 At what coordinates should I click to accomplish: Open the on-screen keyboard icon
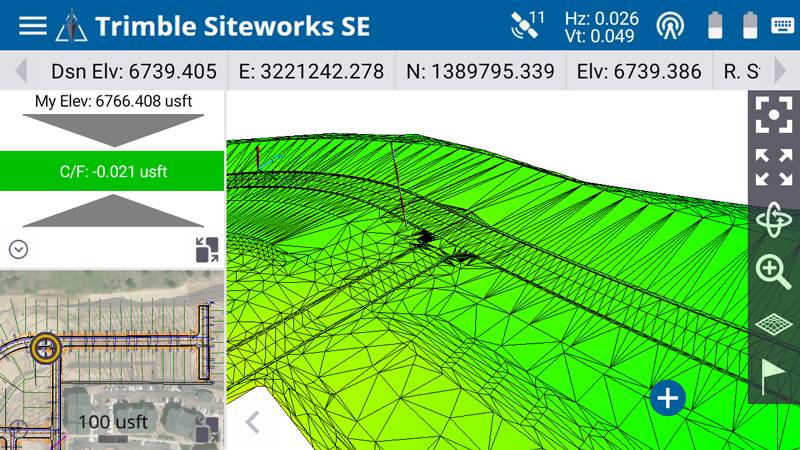(782, 26)
